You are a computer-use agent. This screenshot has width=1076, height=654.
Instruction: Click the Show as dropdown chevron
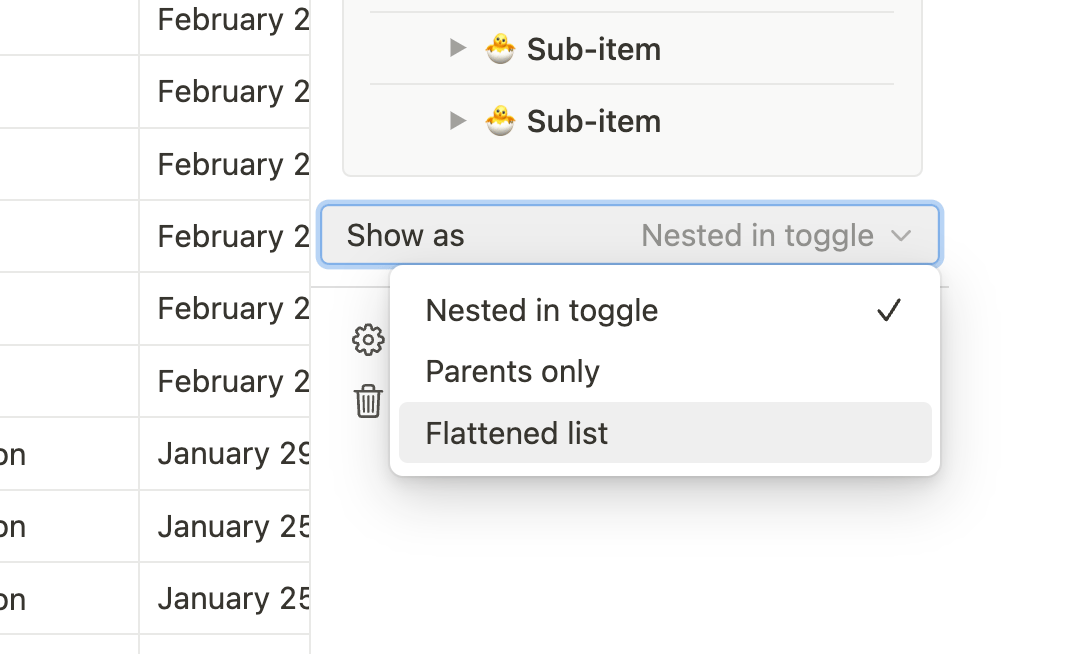900,236
